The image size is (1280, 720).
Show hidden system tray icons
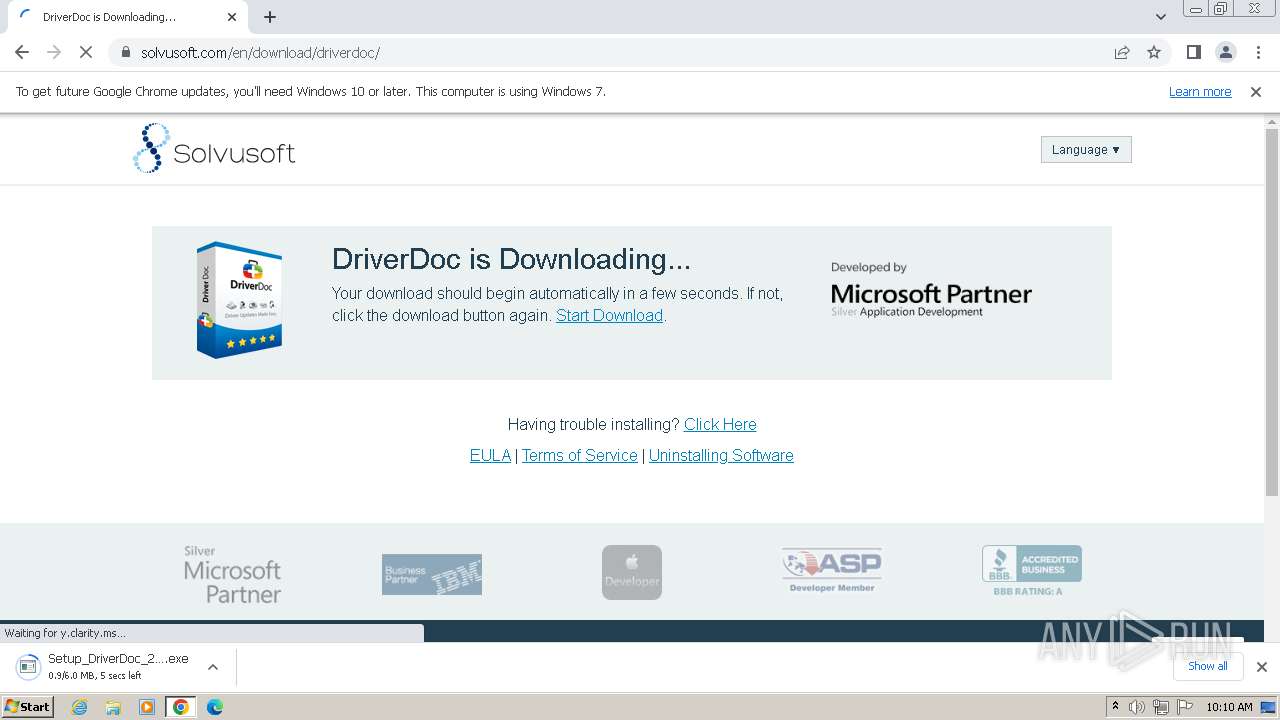pyautogui.click(x=1115, y=707)
